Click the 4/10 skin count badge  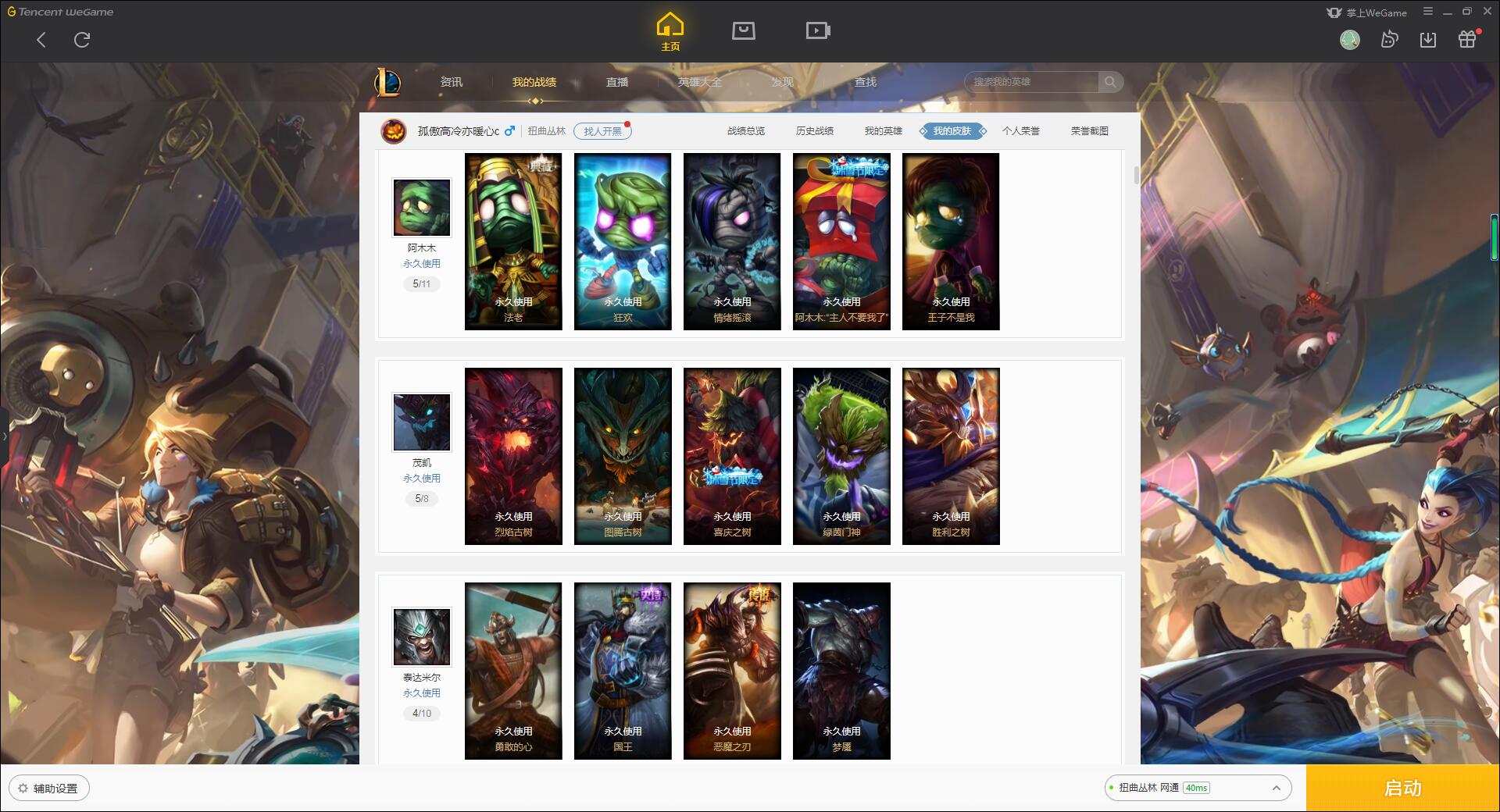point(422,714)
